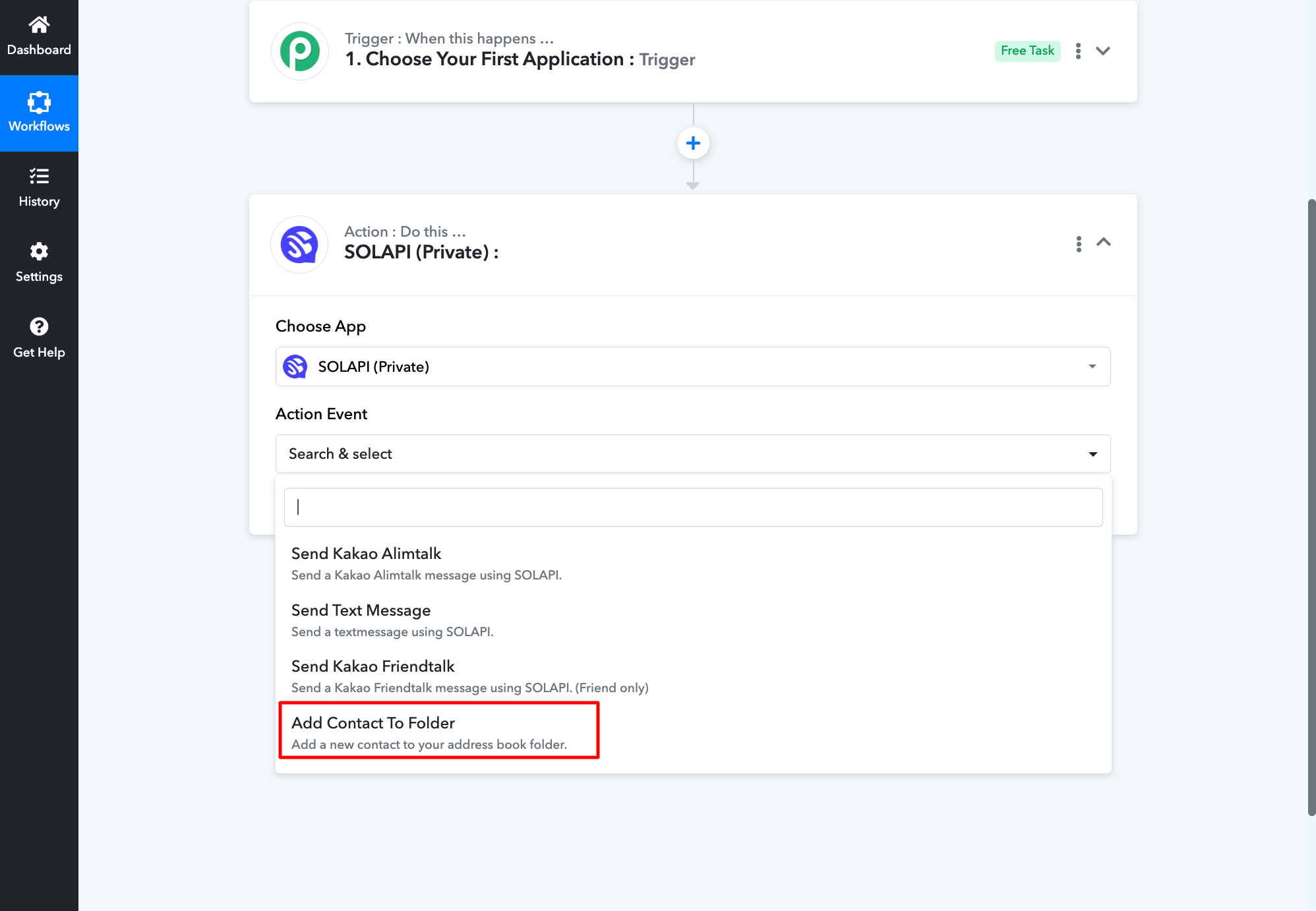Click the page vertical scrollbar
This screenshot has height=911, width=1316.
[1311, 508]
